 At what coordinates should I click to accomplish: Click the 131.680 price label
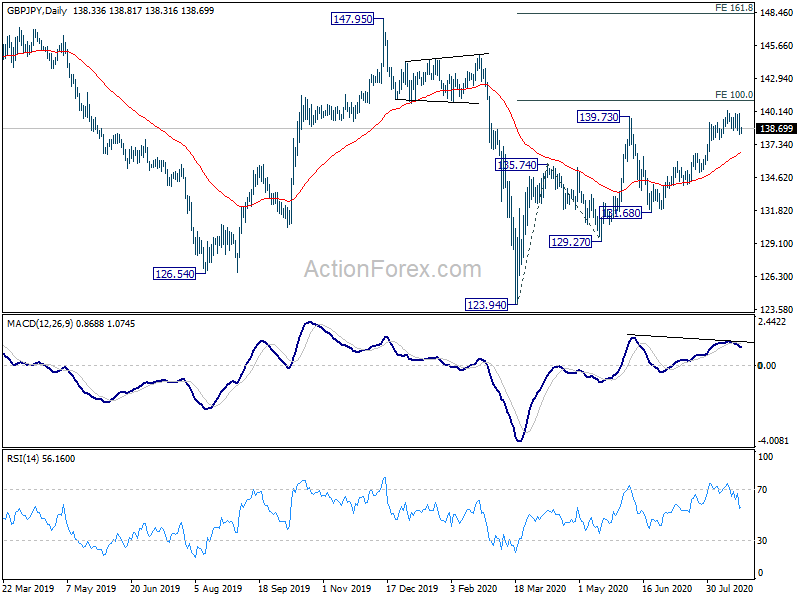click(x=620, y=213)
